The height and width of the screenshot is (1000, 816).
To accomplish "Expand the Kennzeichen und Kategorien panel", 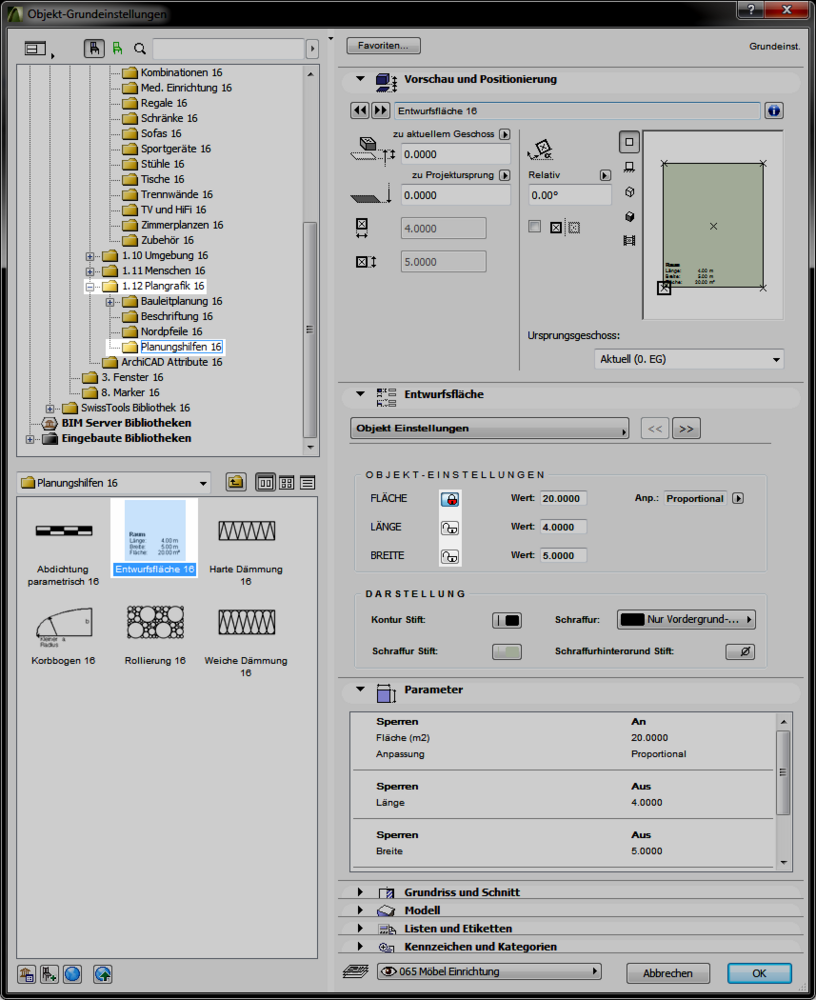I will click(360, 946).
